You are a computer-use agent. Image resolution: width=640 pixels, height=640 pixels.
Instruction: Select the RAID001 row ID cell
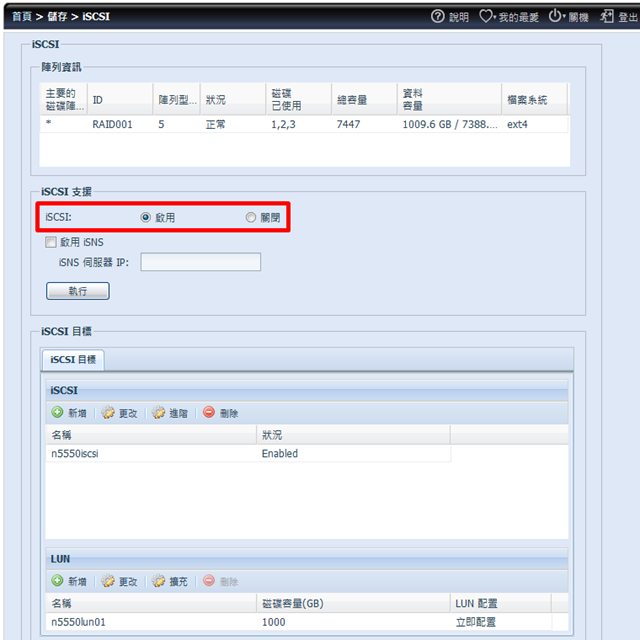click(112, 124)
